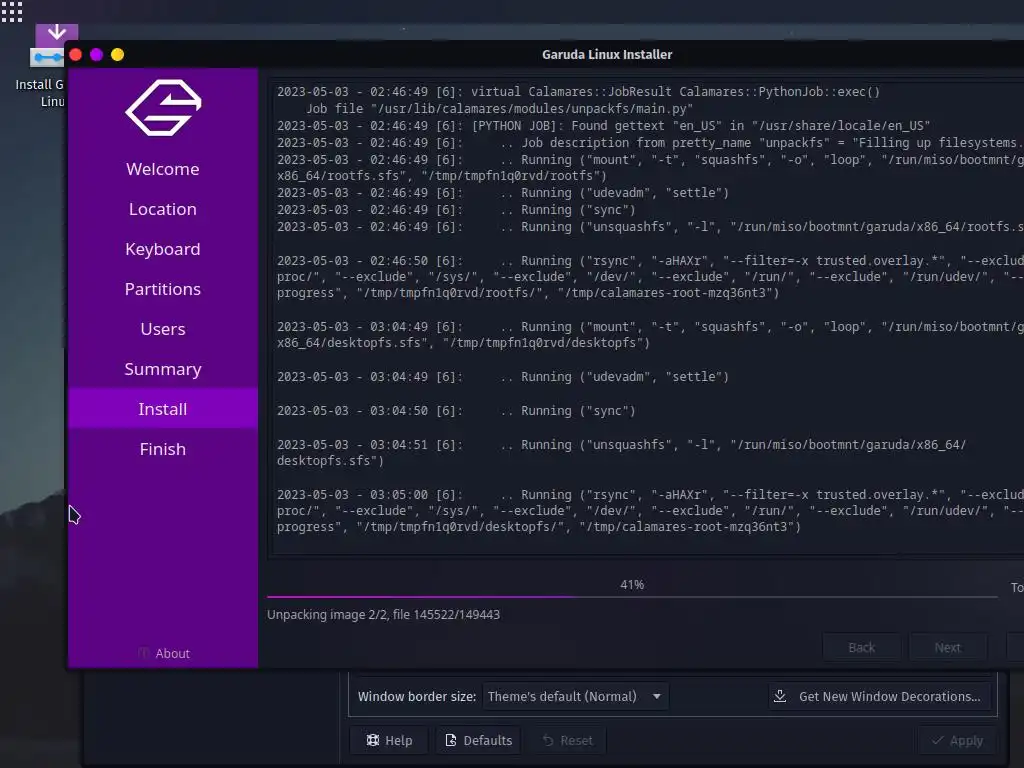Open the Keyboard step
This screenshot has height=768, width=1024.
tap(163, 249)
